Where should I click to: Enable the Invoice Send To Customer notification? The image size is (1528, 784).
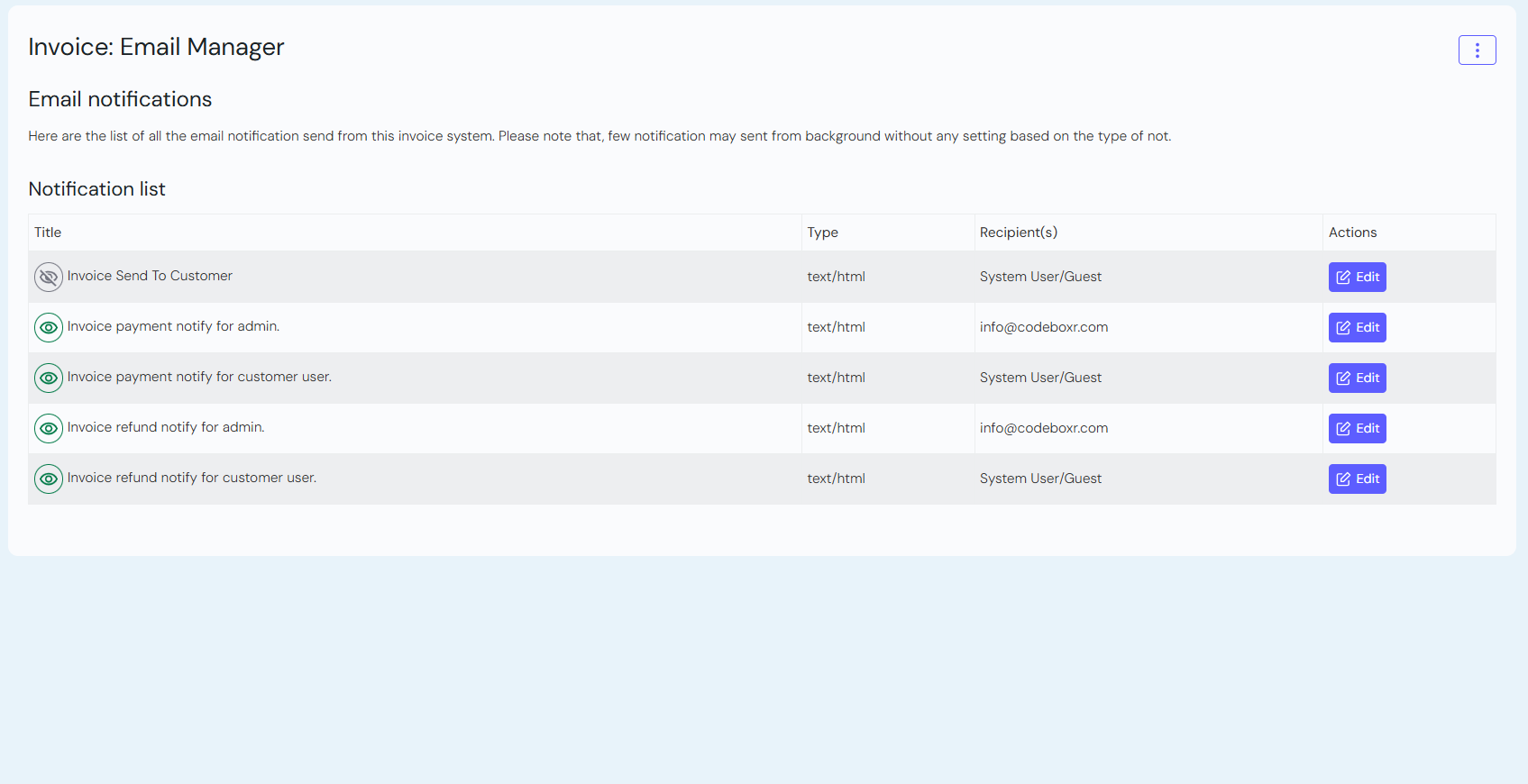[49, 277]
